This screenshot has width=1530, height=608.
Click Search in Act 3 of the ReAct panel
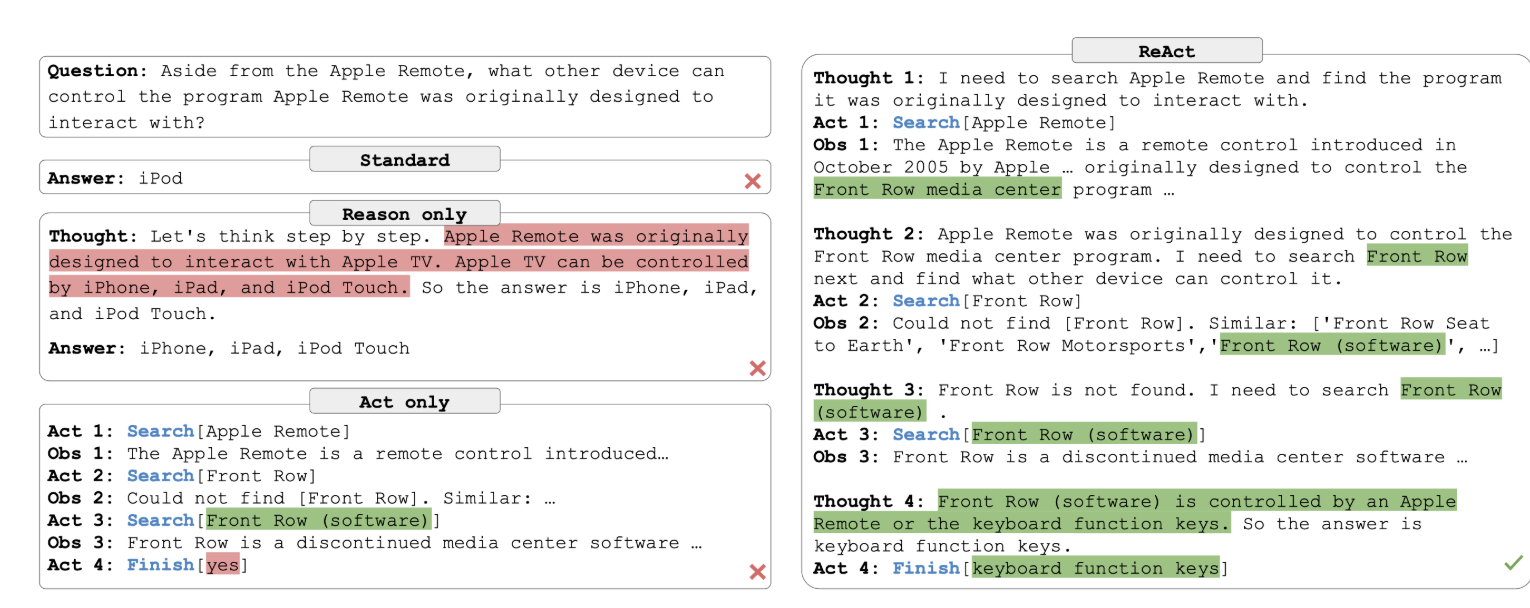pyautogui.click(x=926, y=435)
